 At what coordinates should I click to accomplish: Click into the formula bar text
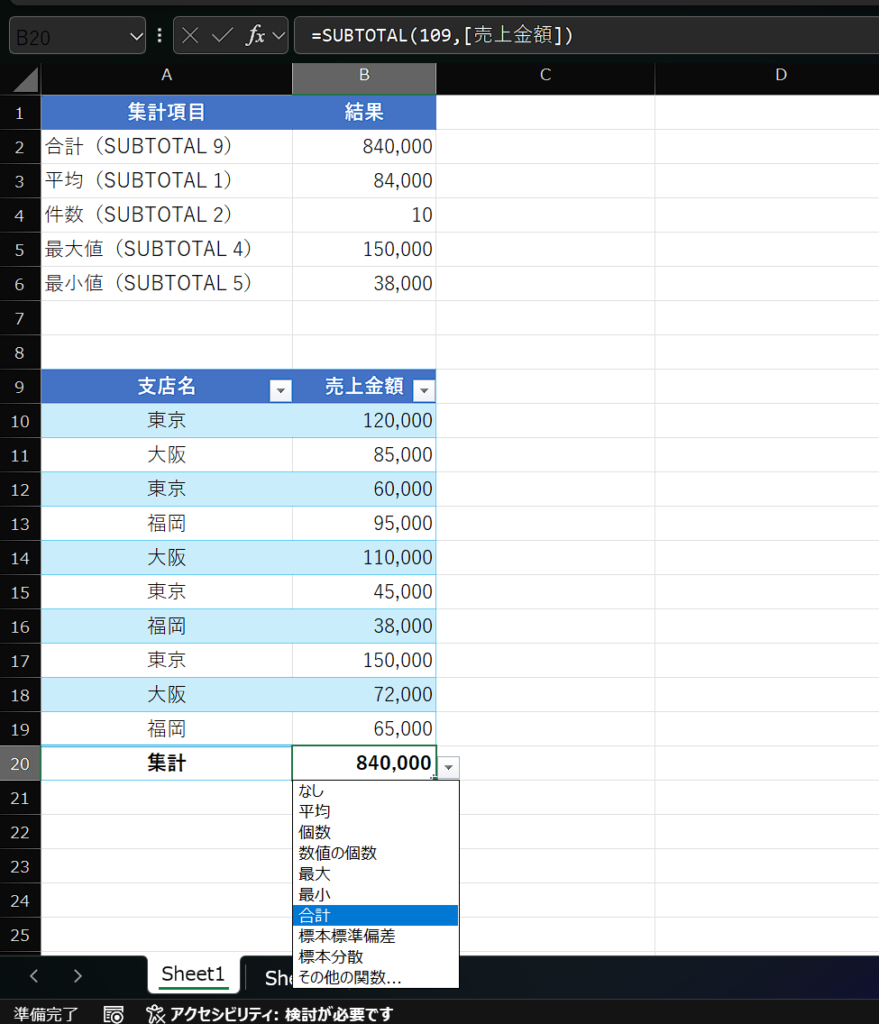tap(600, 36)
